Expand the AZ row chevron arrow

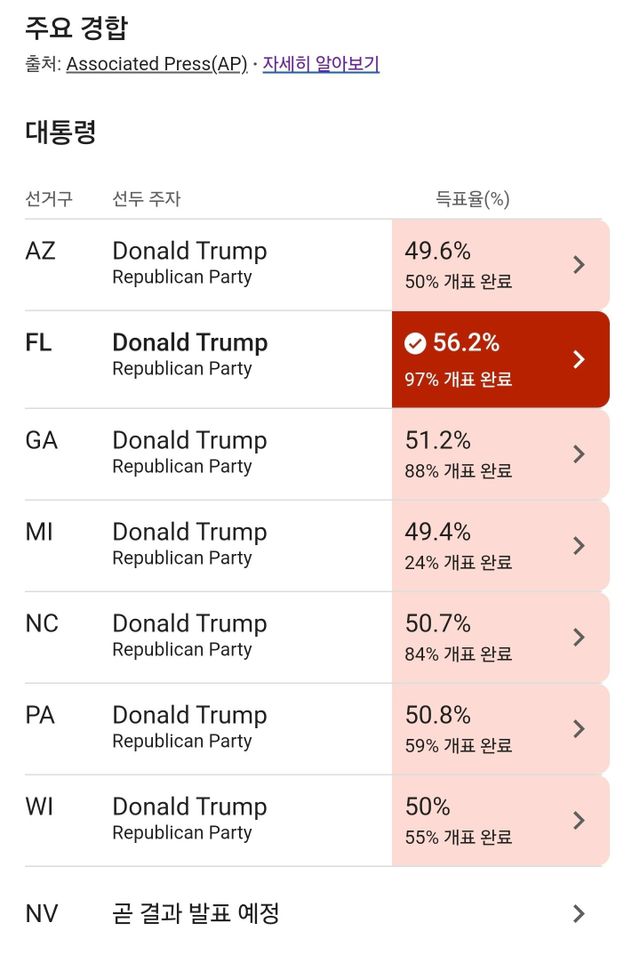578,265
